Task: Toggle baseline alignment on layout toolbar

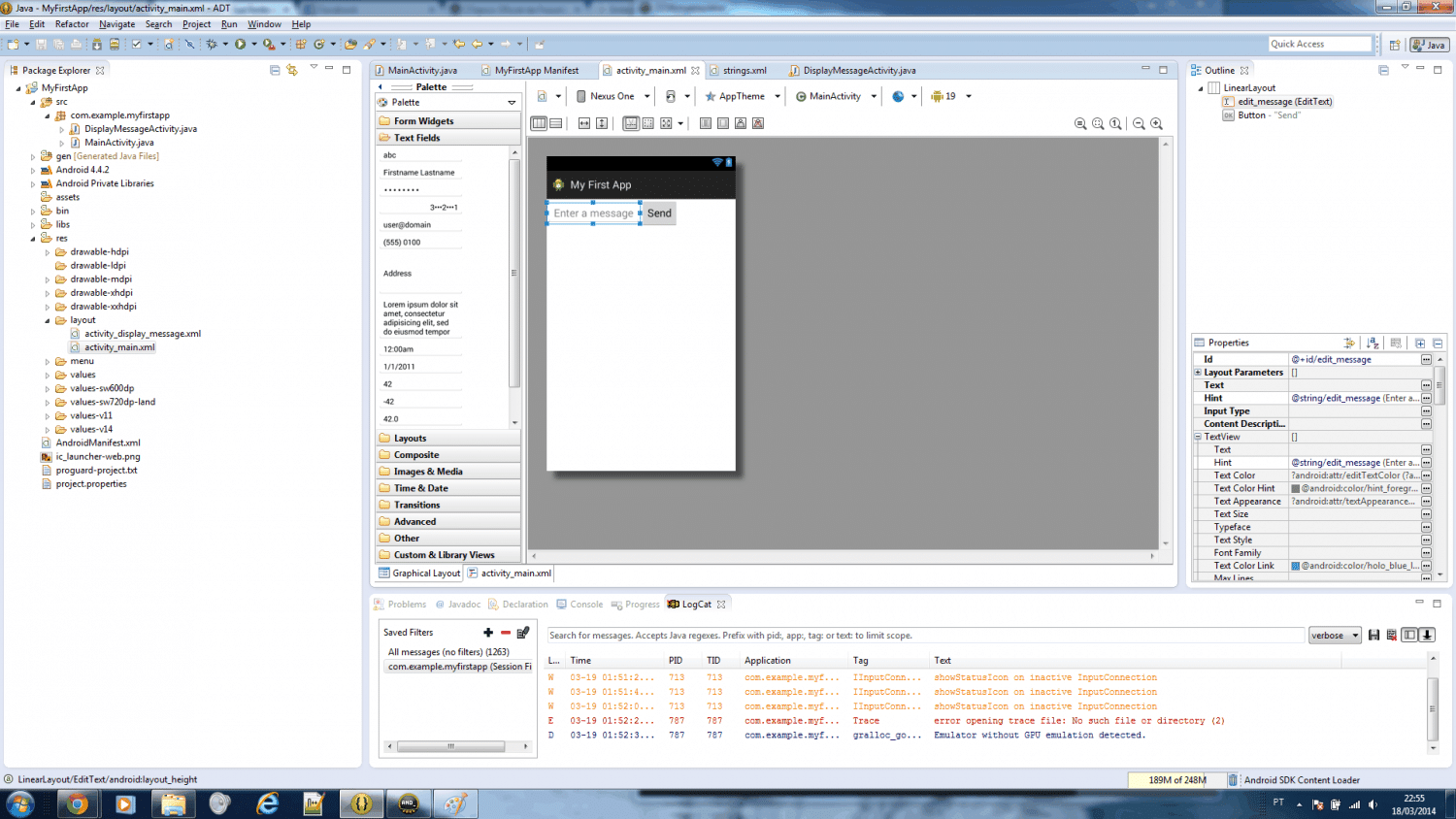Action: click(631, 123)
